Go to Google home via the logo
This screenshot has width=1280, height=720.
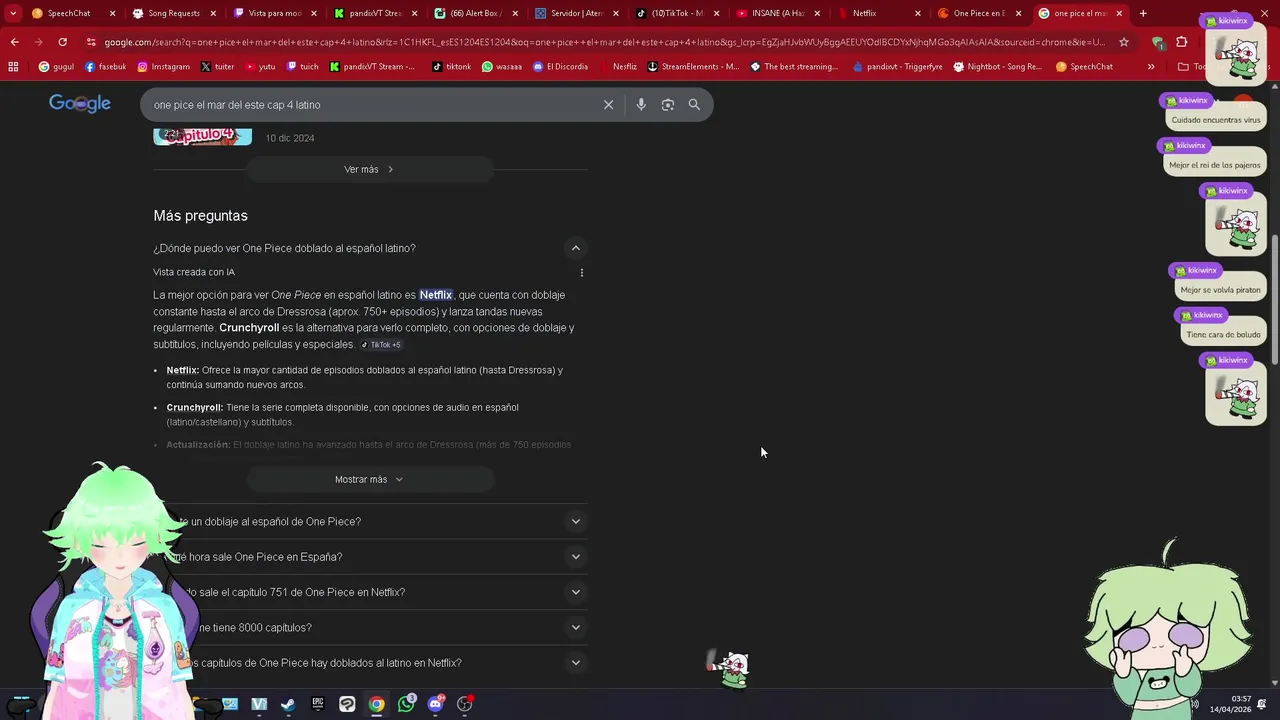(x=80, y=104)
